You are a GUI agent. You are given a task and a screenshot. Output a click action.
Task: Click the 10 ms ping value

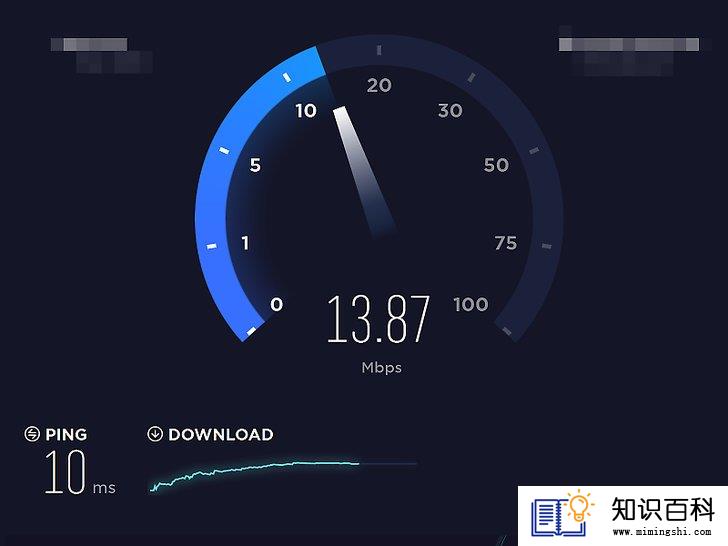80,472
